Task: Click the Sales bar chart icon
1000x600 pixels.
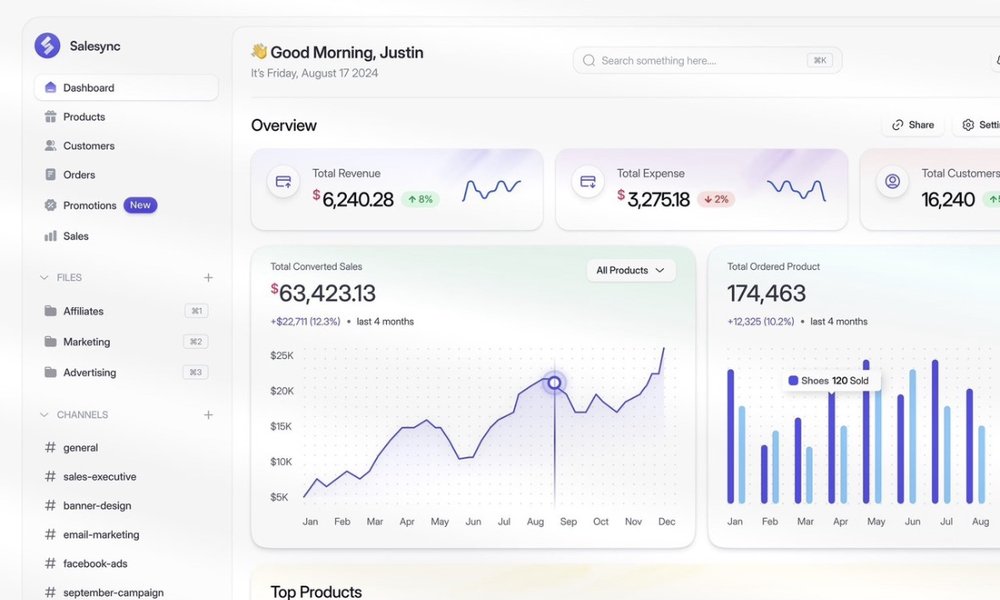Action: [x=50, y=236]
